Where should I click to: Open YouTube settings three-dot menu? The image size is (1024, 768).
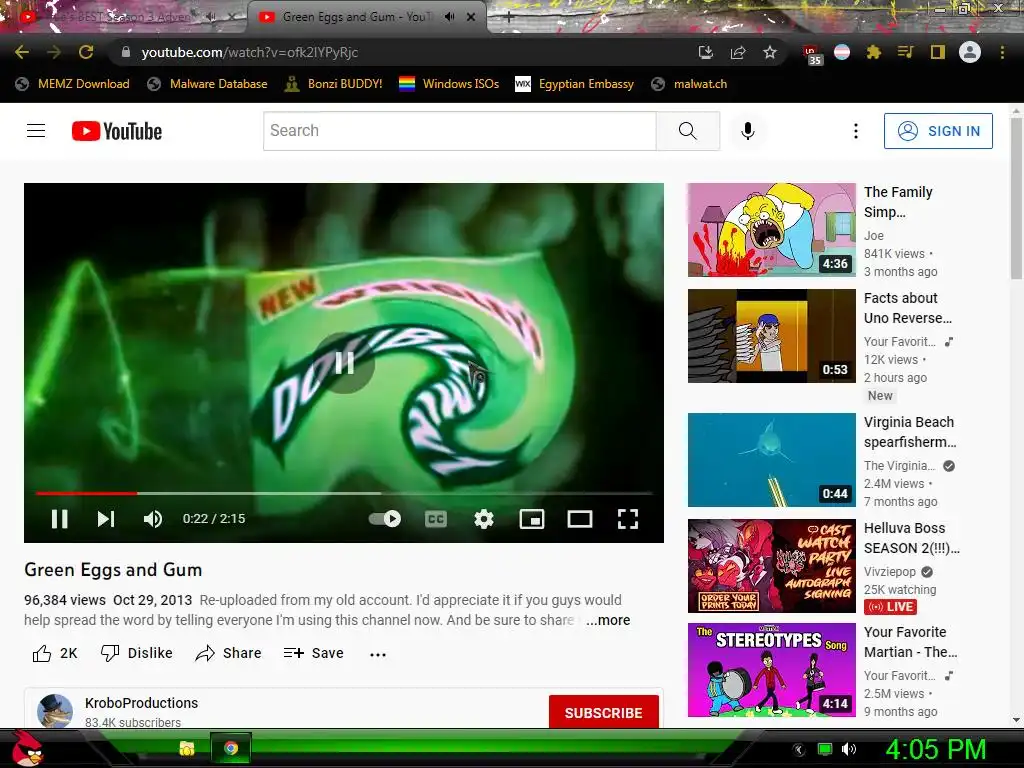[856, 131]
